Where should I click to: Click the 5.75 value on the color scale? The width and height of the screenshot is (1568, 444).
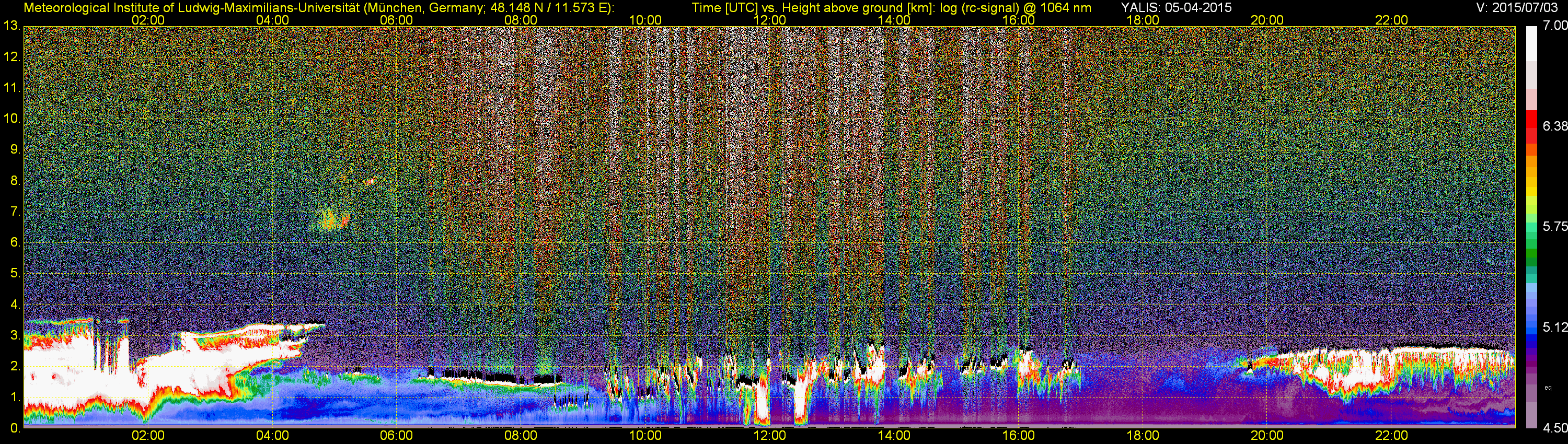(1554, 226)
